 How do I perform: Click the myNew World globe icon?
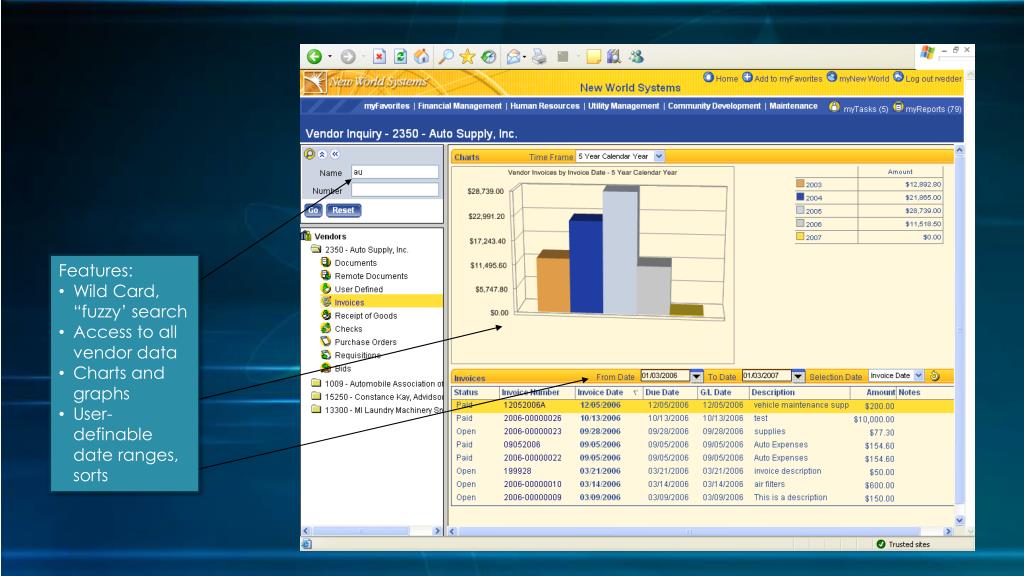coord(831,77)
